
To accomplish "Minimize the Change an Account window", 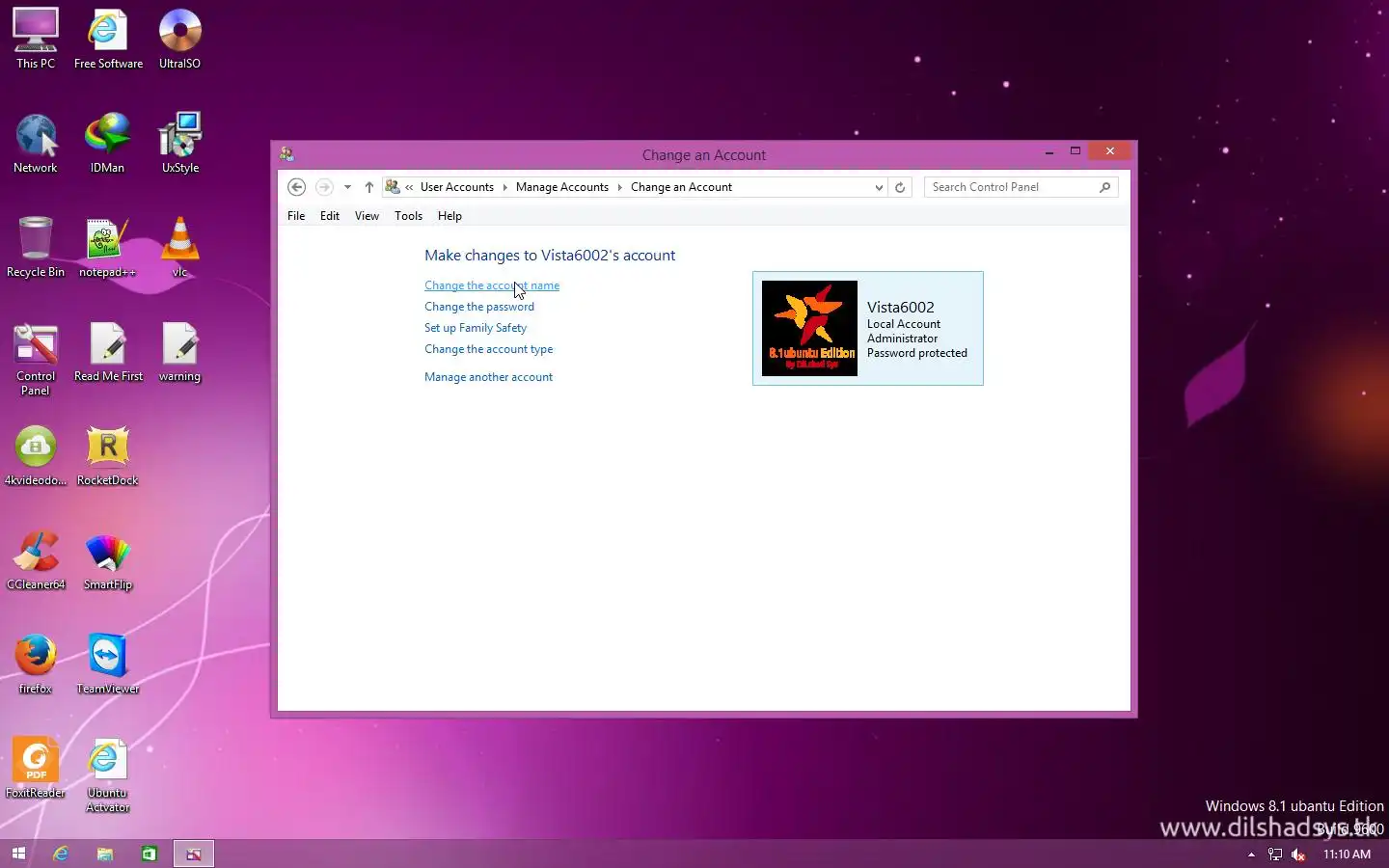I will tap(1049, 152).
